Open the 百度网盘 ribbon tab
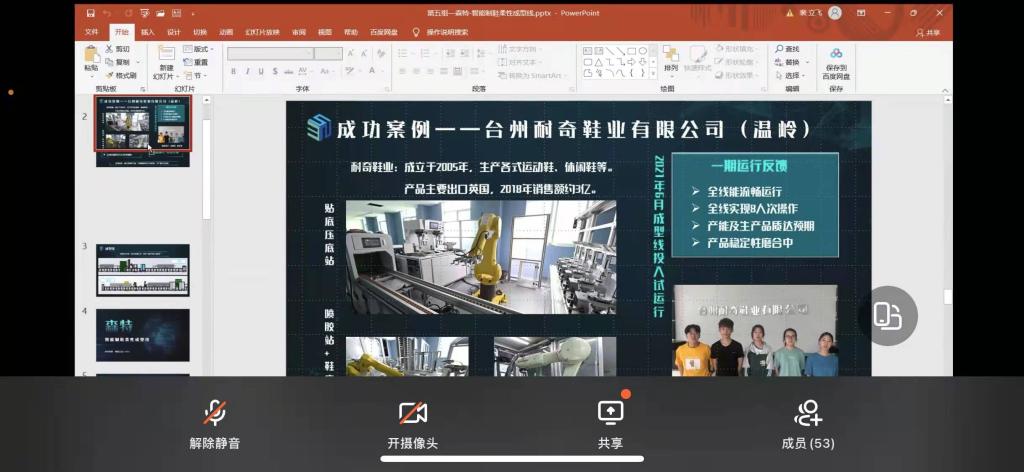 [x=384, y=32]
